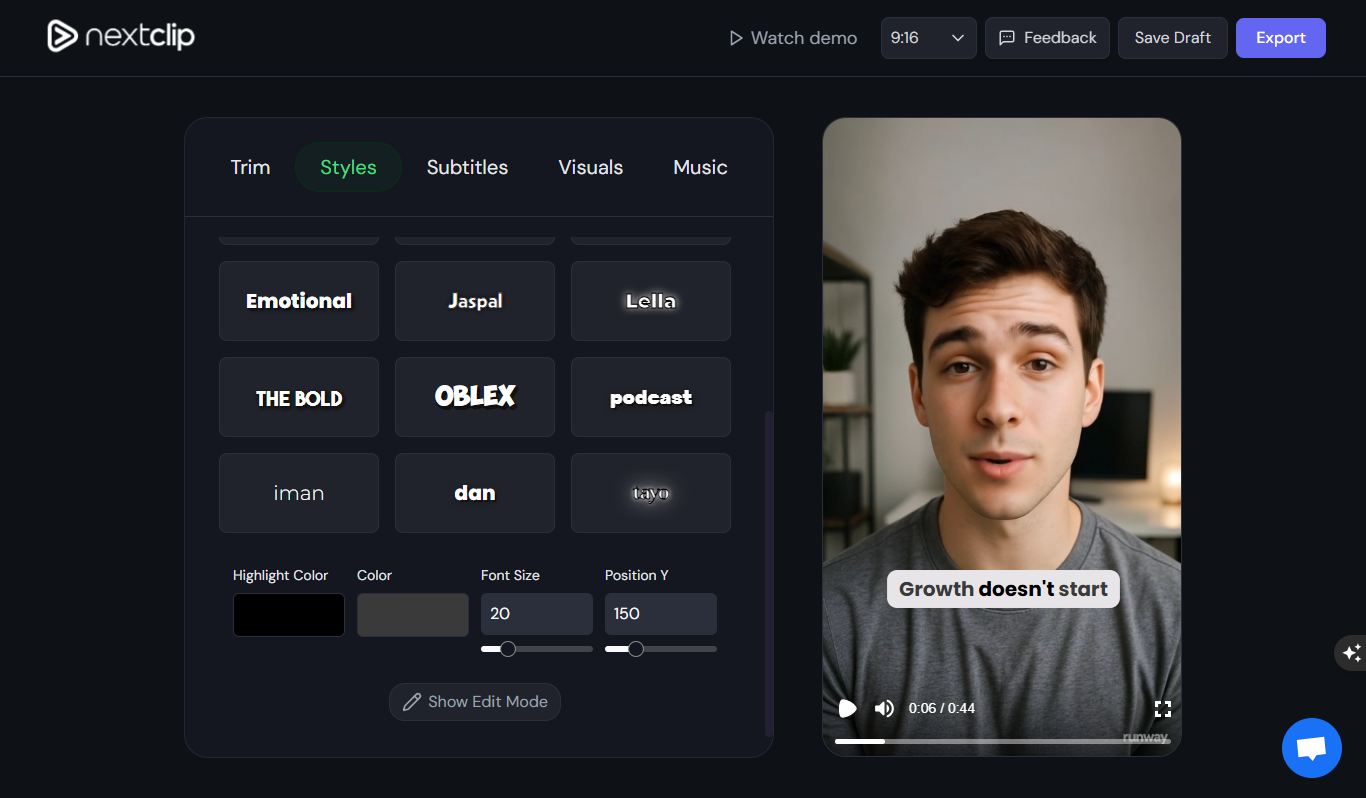
Task: Open the chat support widget
Action: pyautogui.click(x=1311, y=748)
